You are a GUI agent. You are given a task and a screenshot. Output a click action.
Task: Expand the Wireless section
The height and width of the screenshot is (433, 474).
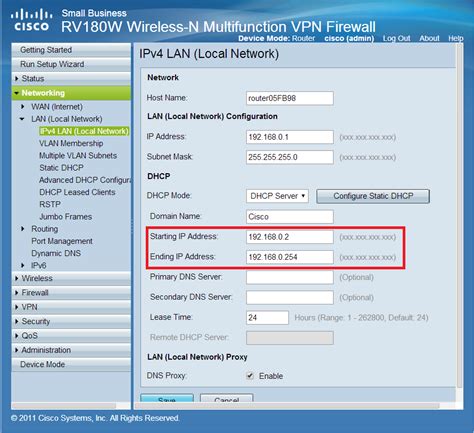pyautogui.click(x=71, y=278)
